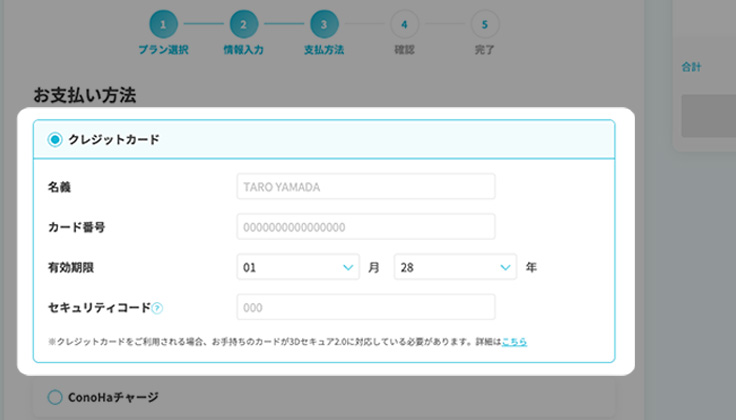
Task: Click the 月 label after month dropdown
Action: [374, 267]
